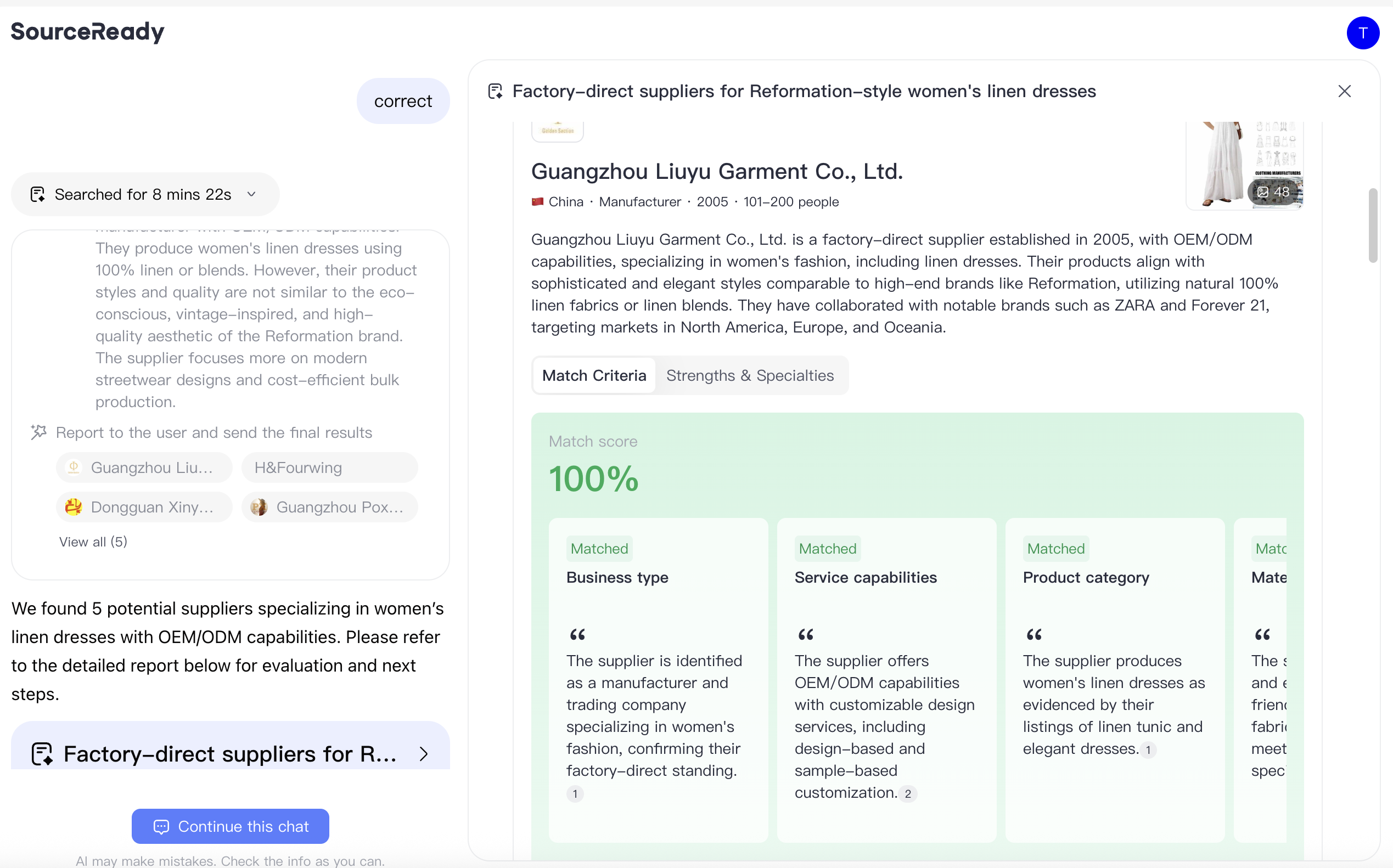
Task: Expand the Searched for 8 mins dropdown
Action: 251,195
